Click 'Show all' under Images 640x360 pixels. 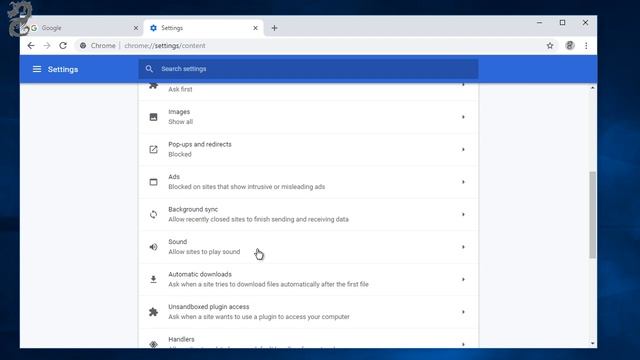(x=180, y=122)
